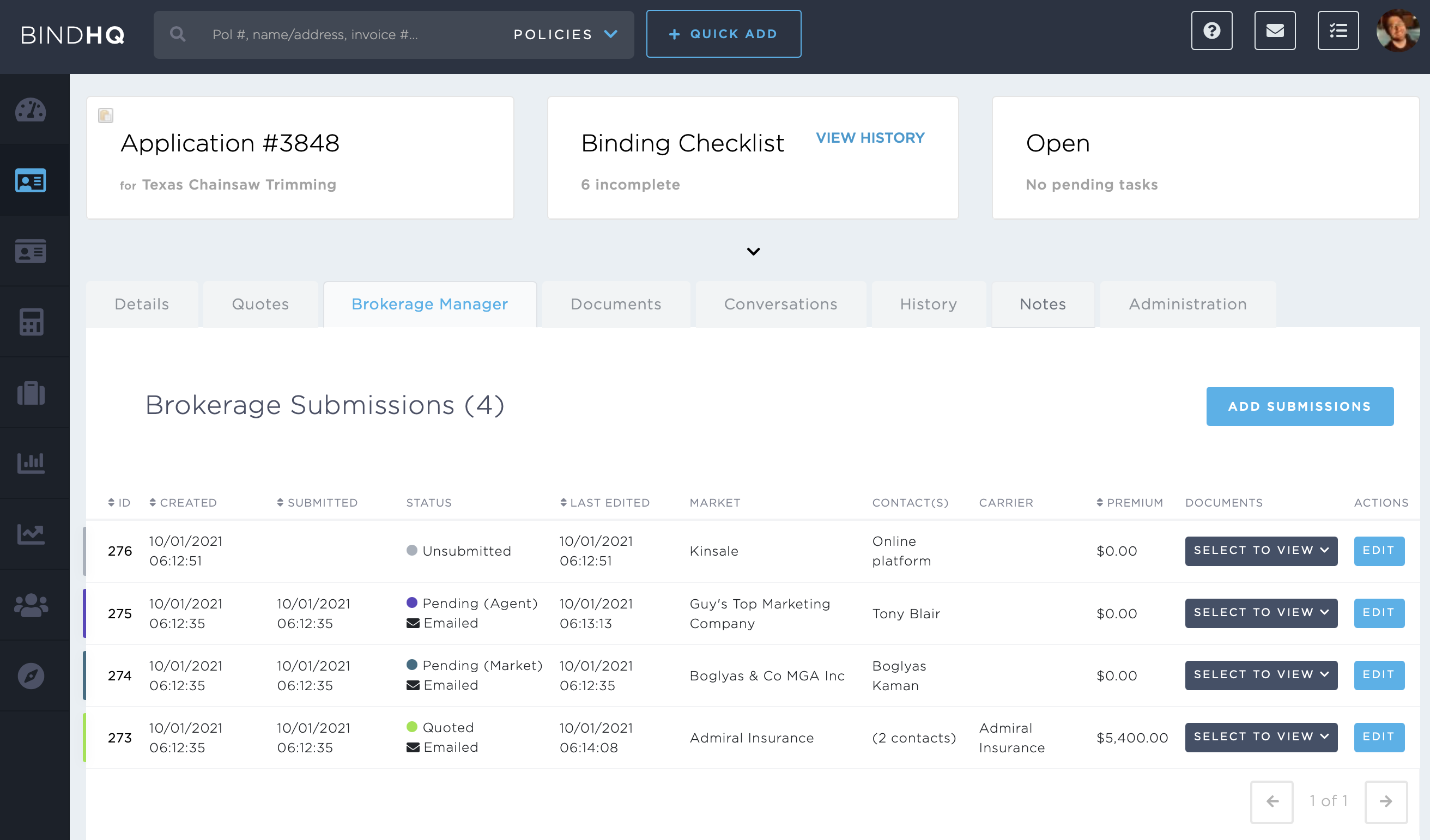1430x840 pixels.
Task: Switch to the Quotes tab
Action: point(260,305)
